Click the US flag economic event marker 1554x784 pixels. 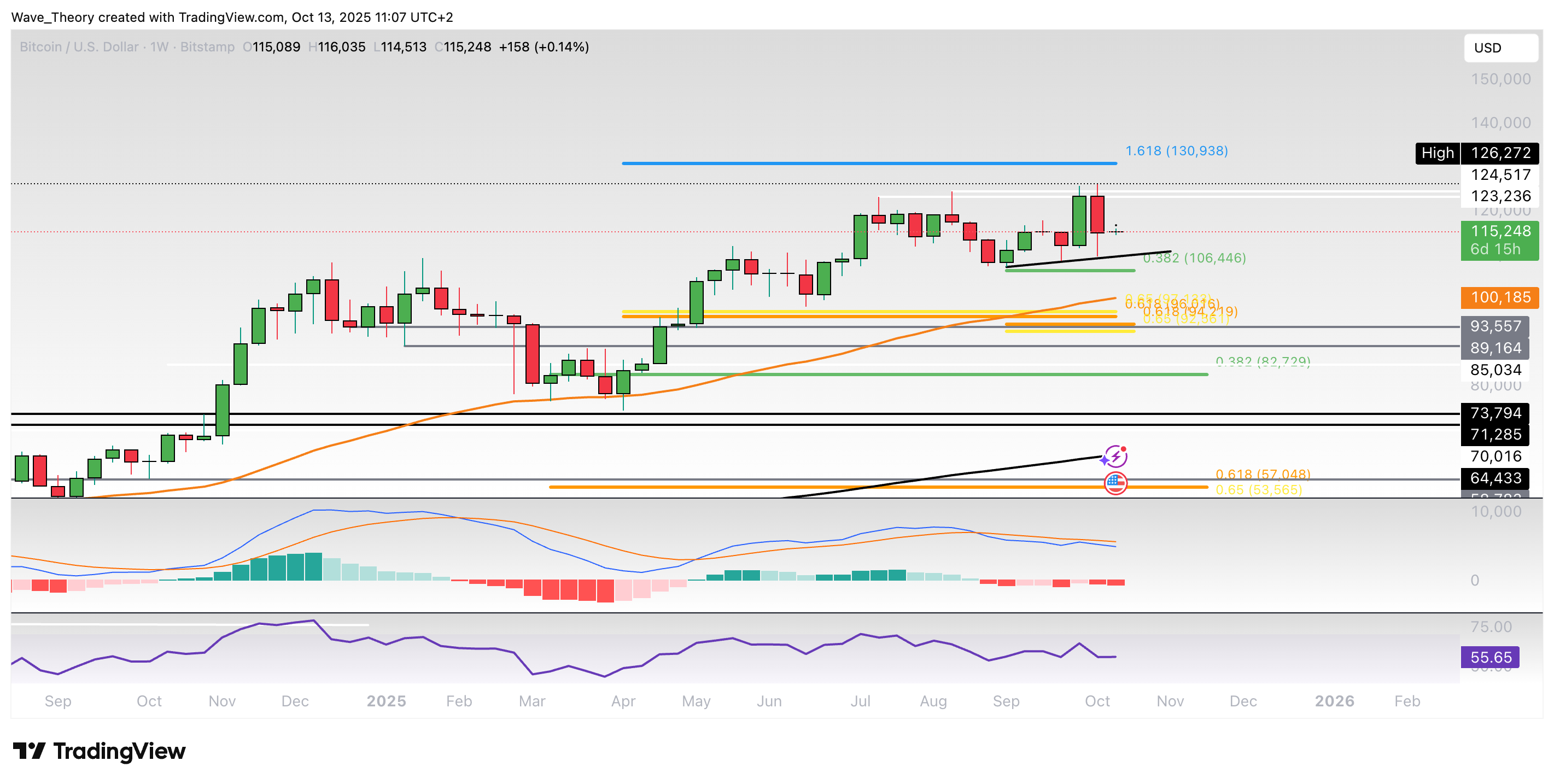click(1117, 482)
